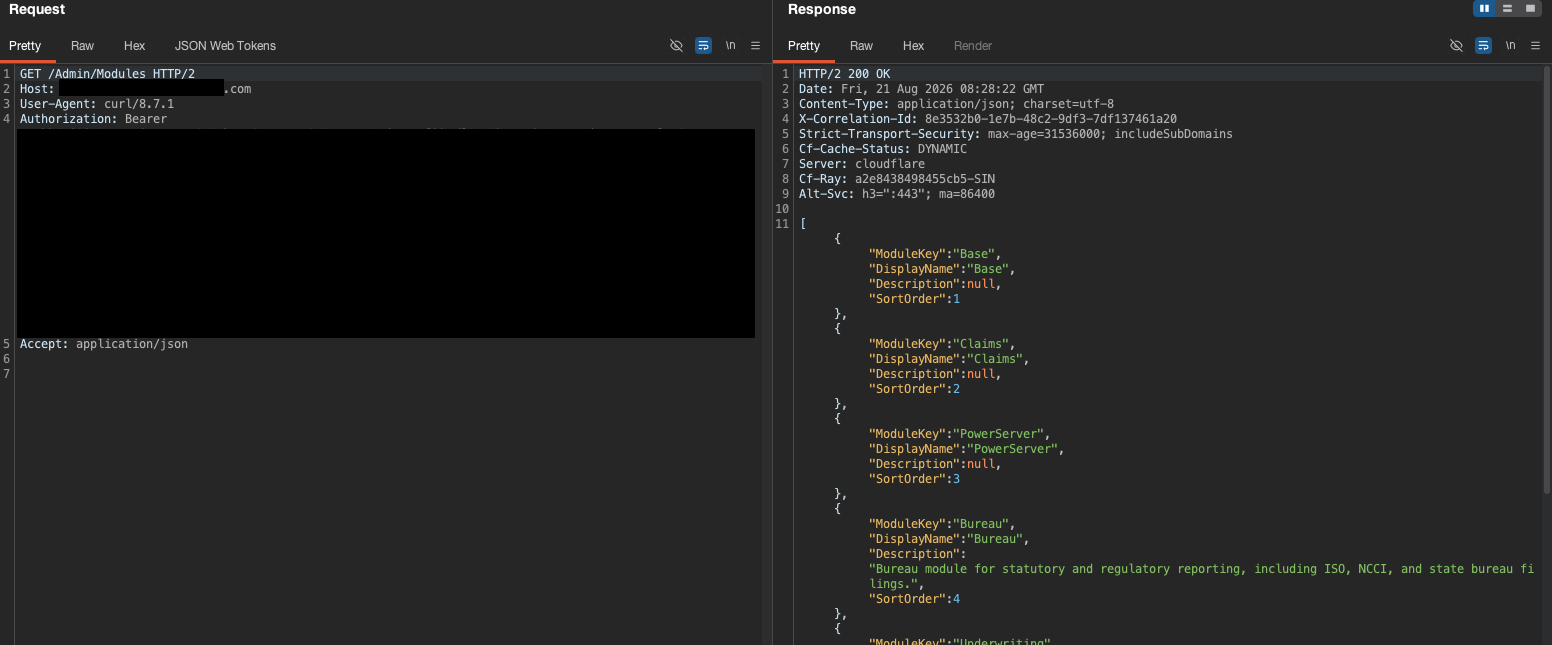Select Response Pretty tab
The image size is (1552, 645).
click(803, 46)
